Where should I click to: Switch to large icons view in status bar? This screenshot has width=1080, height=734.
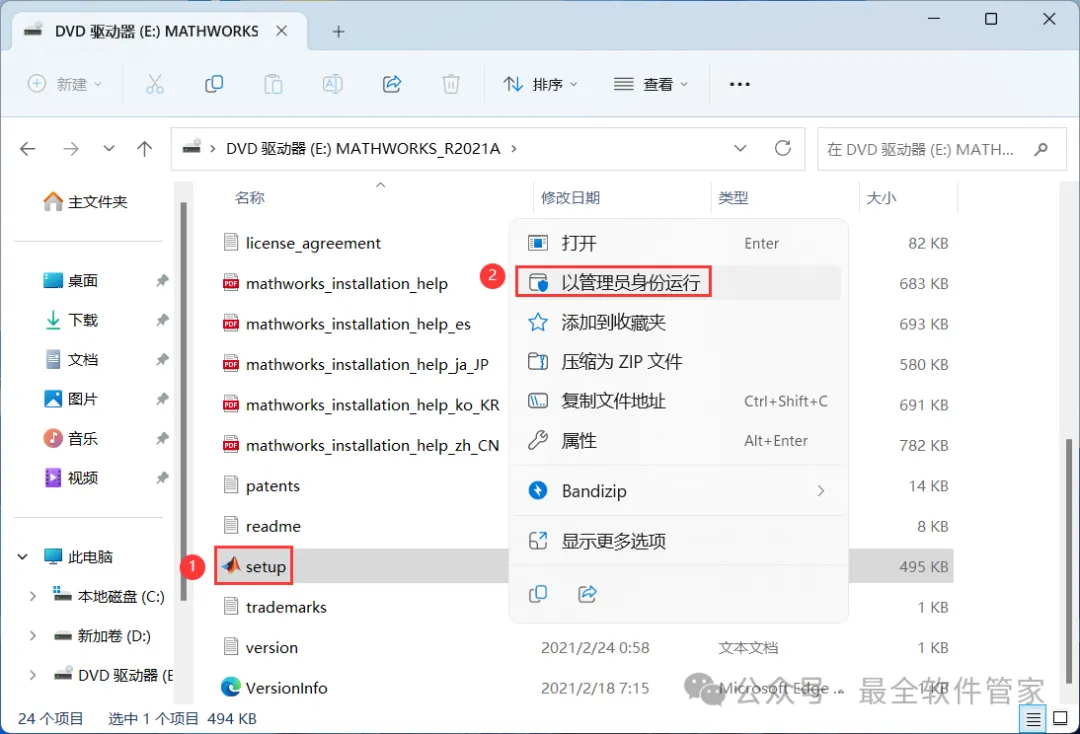(x=1061, y=720)
